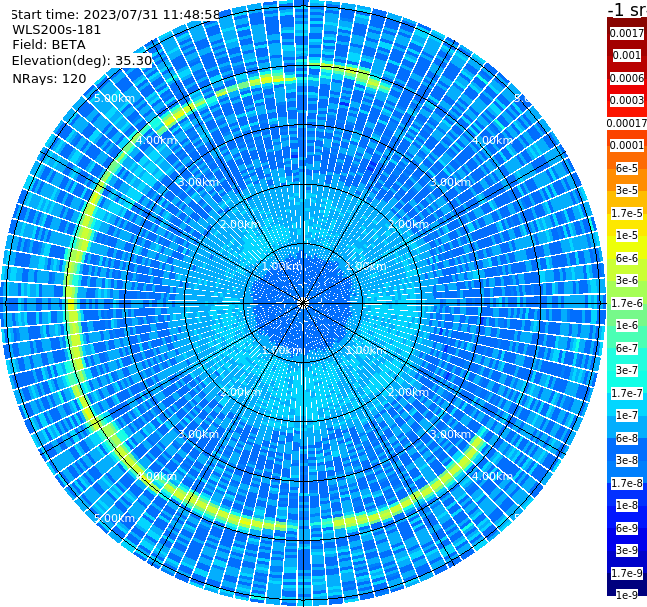
Task: Click the 0.0006 color bar label
Action: point(627,78)
